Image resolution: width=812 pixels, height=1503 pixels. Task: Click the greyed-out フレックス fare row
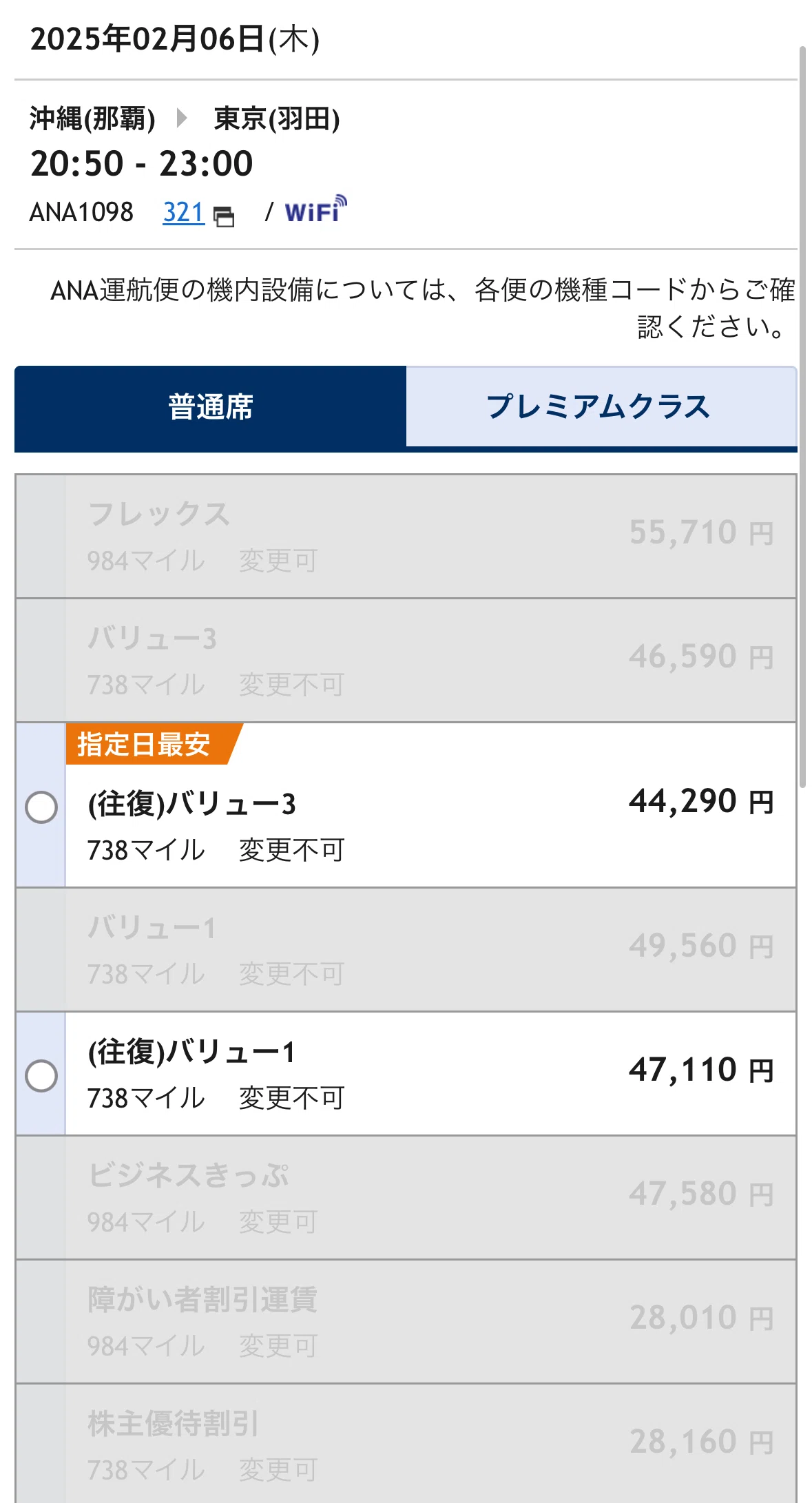coord(406,536)
